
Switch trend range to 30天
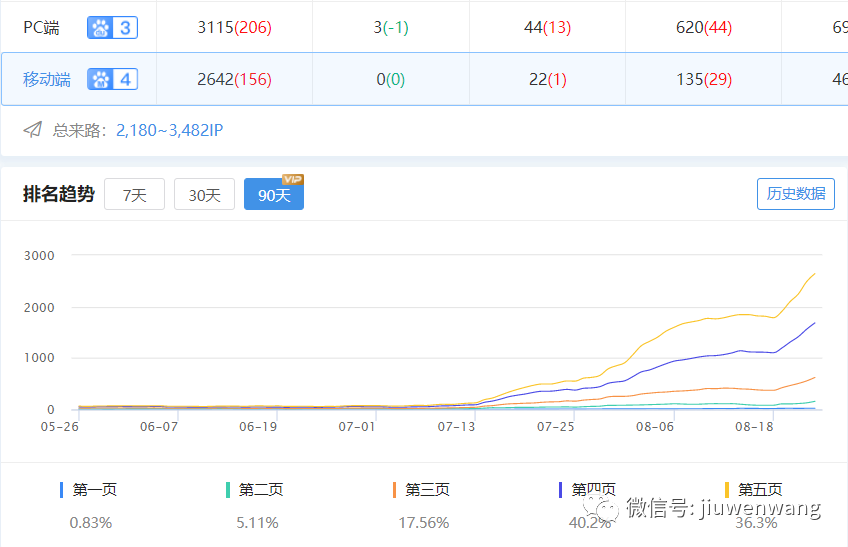[204, 194]
